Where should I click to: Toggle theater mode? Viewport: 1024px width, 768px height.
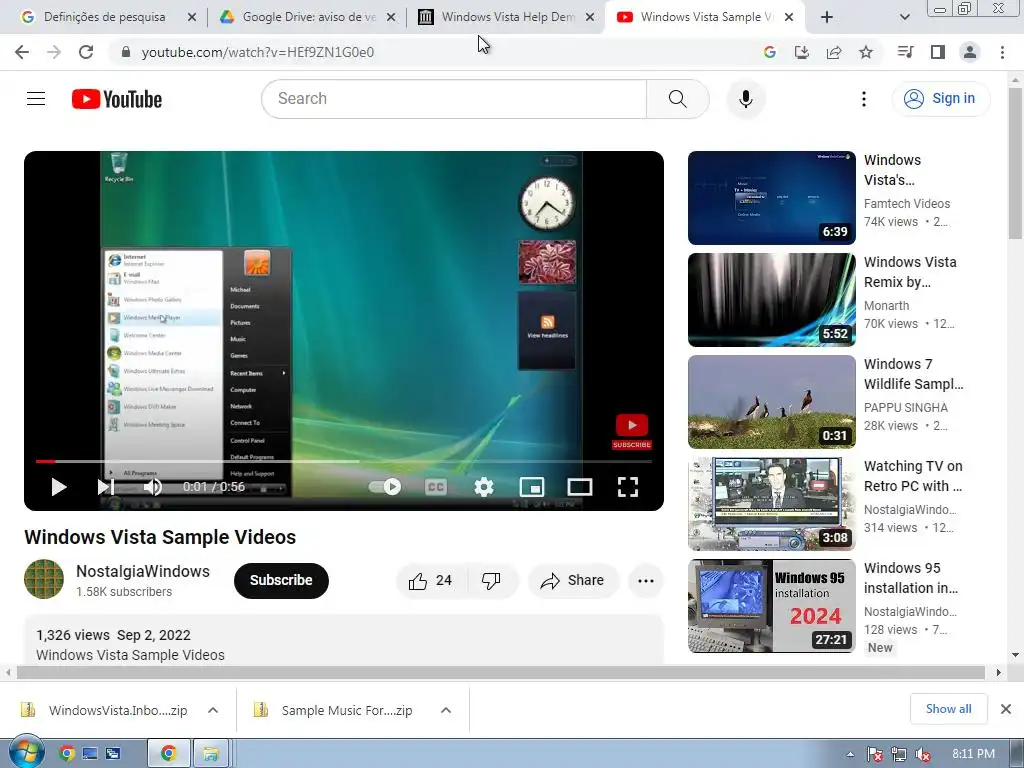pyautogui.click(x=580, y=487)
